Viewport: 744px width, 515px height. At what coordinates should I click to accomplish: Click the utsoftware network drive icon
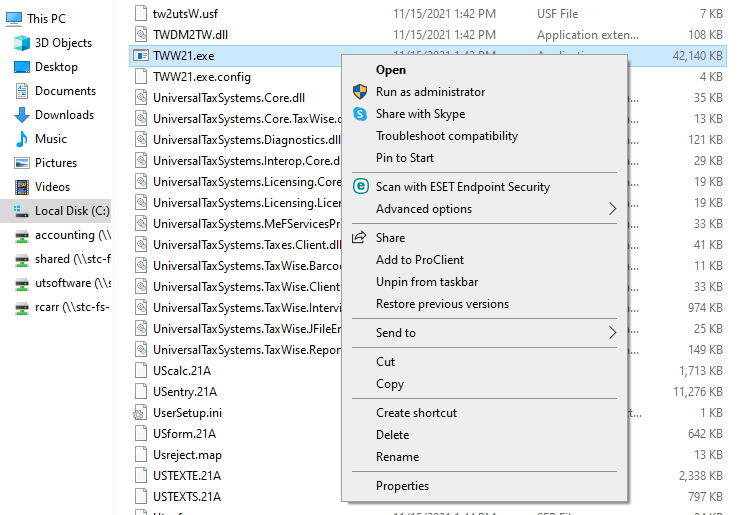22,284
